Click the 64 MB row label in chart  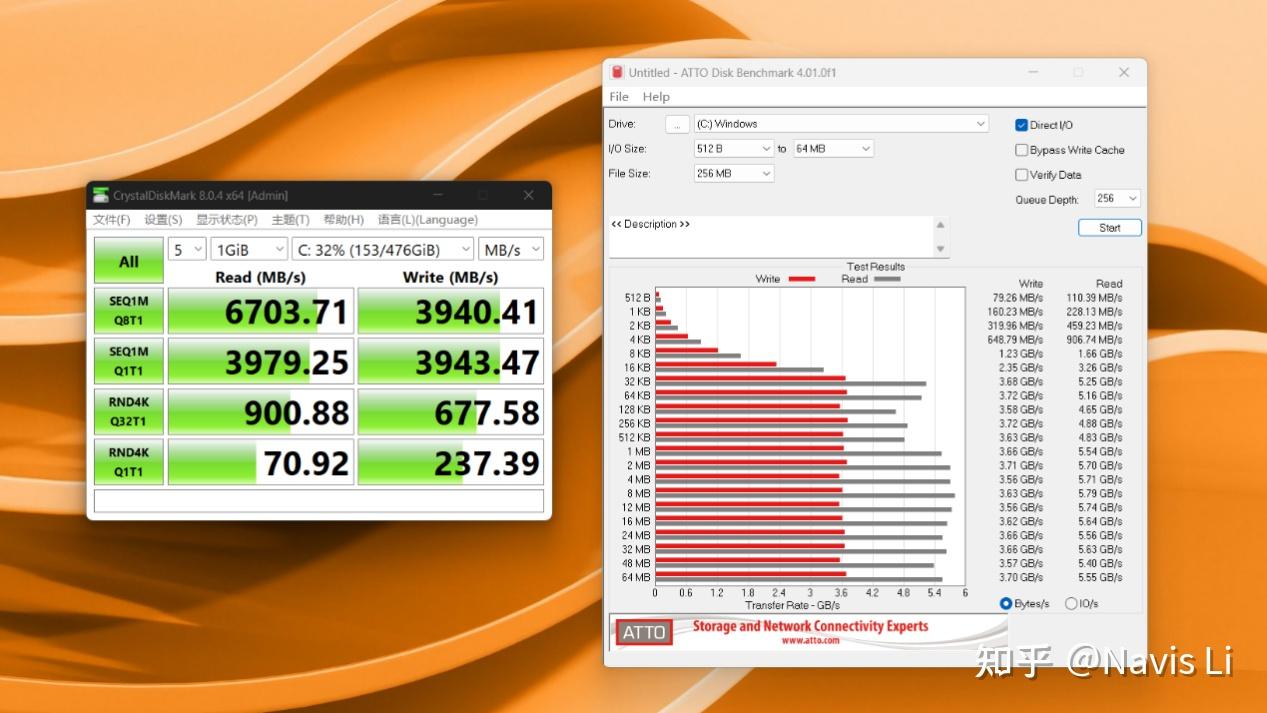(x=636, y=577)
